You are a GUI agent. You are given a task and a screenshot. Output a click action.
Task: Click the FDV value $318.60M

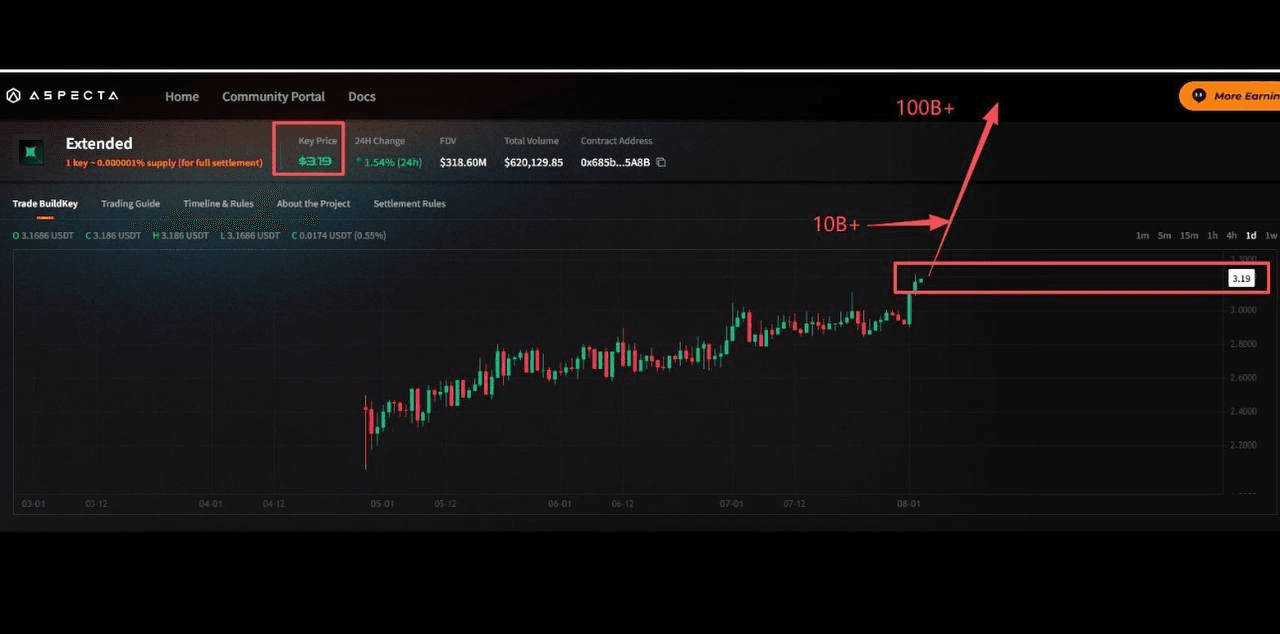tap(463, 162)
